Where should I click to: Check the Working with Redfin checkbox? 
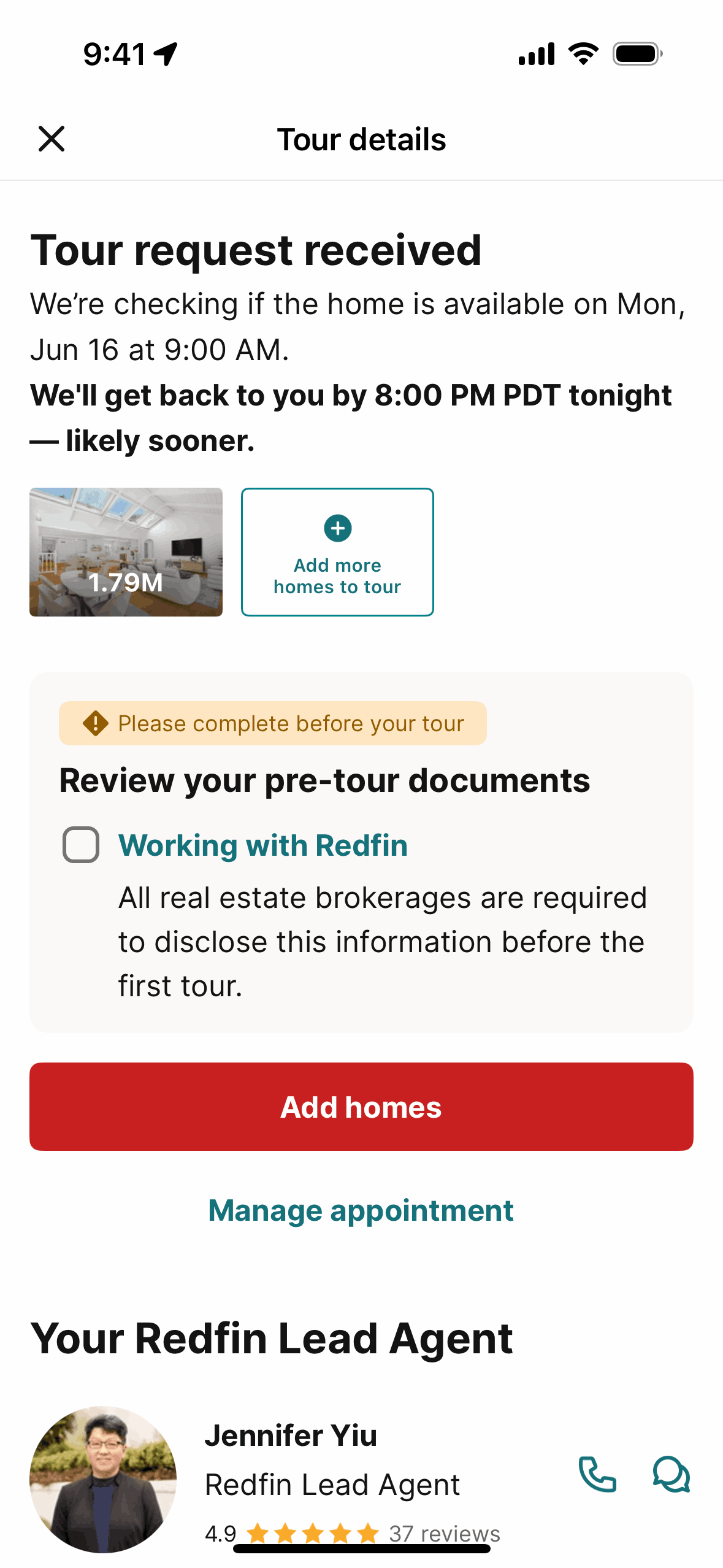(81, 845)
